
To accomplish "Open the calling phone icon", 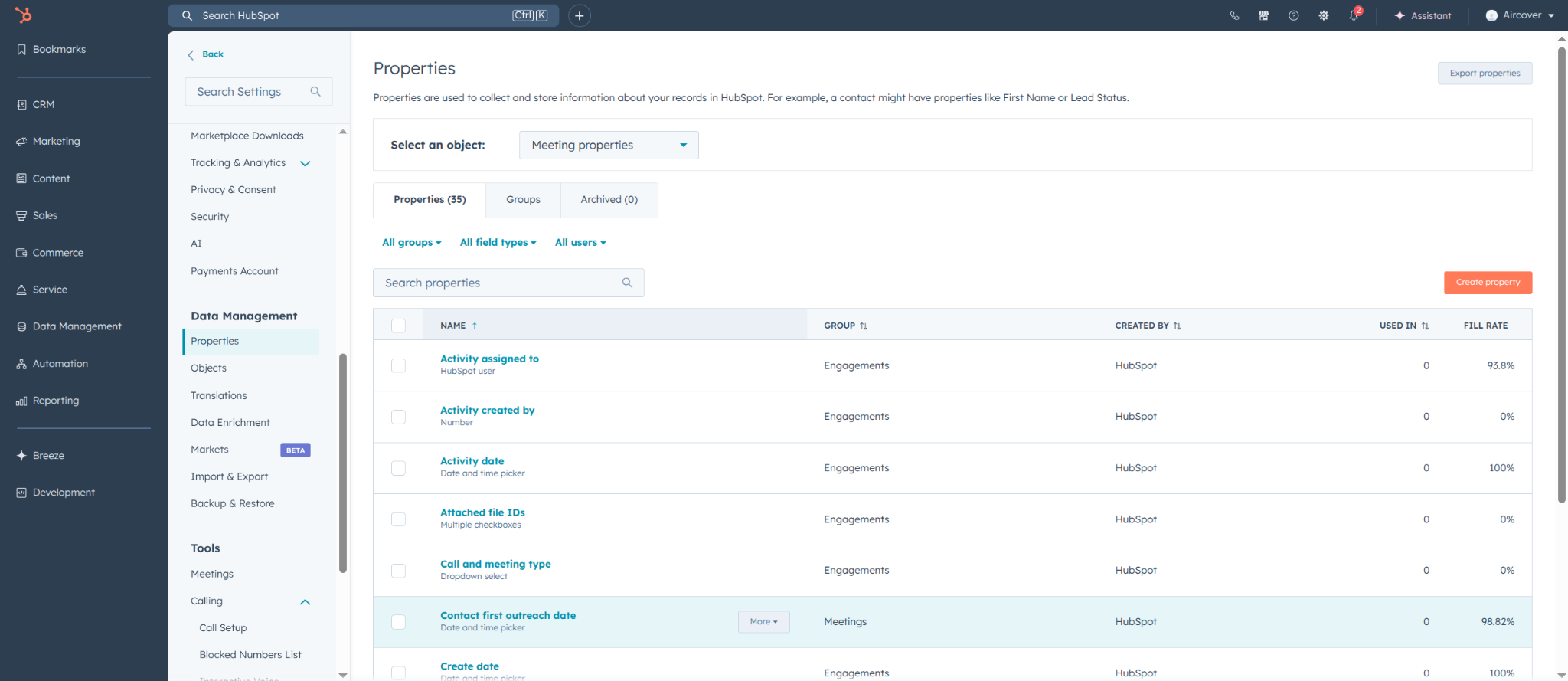I will coord(1234,15).
